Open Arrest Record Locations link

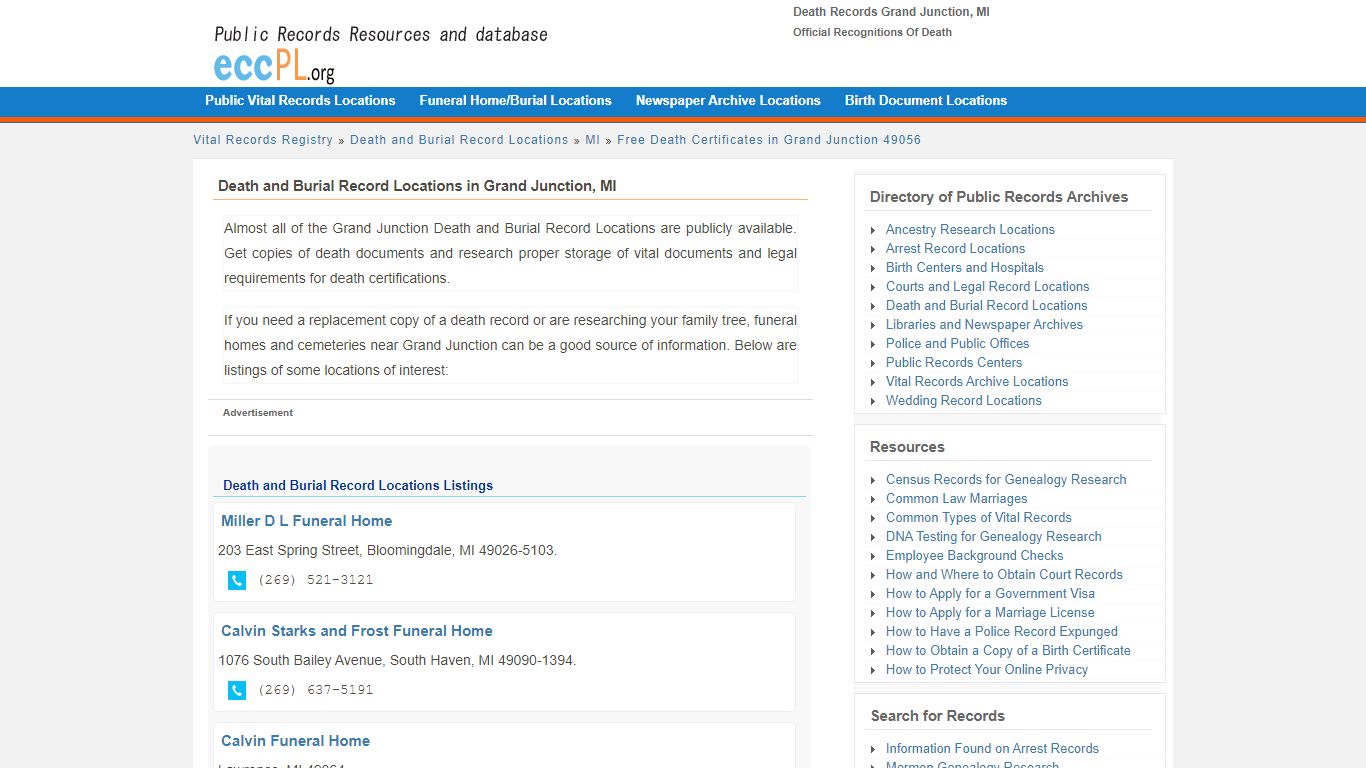[x=955, y=248]
